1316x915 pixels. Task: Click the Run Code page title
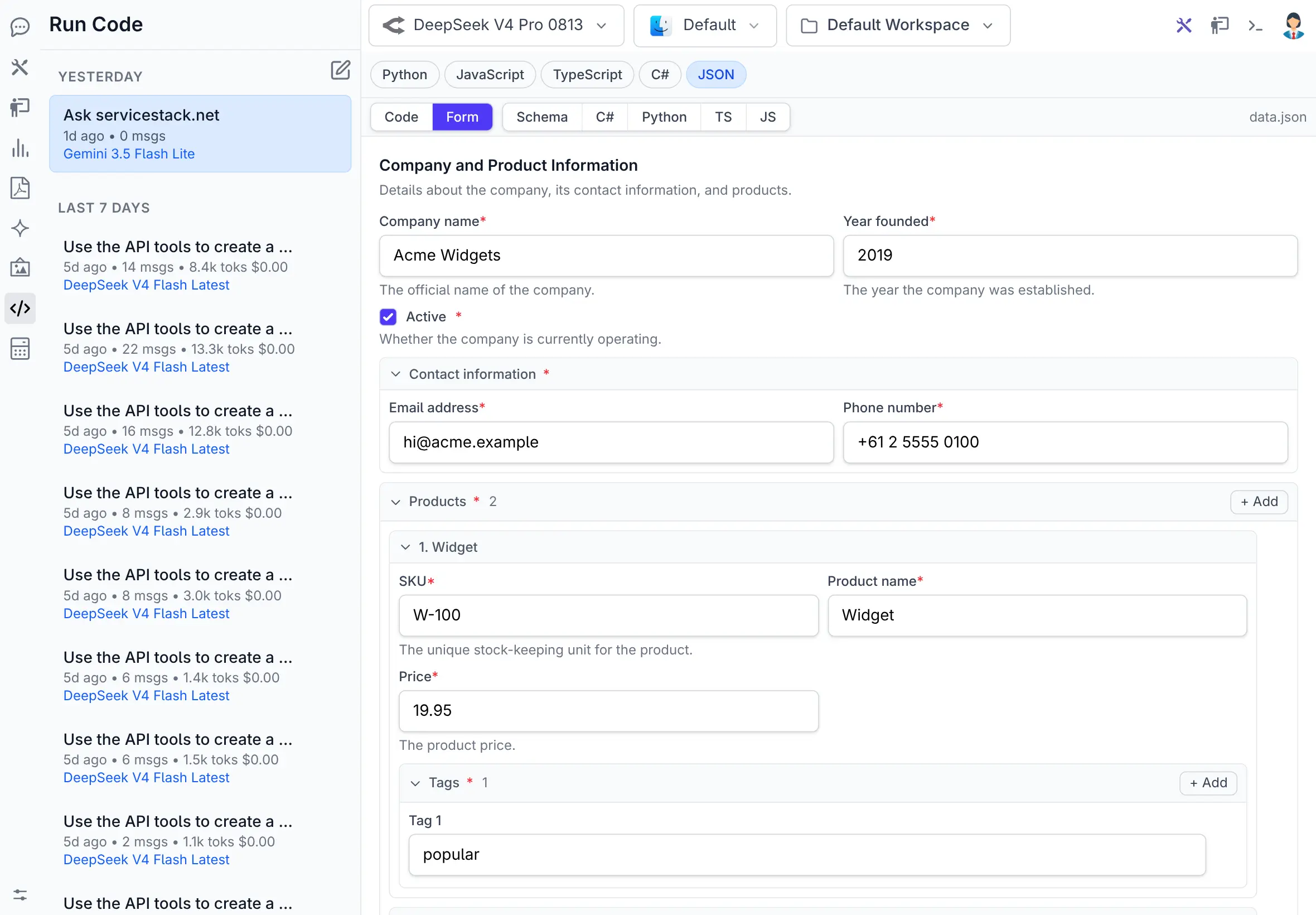(x=96, y=24)
